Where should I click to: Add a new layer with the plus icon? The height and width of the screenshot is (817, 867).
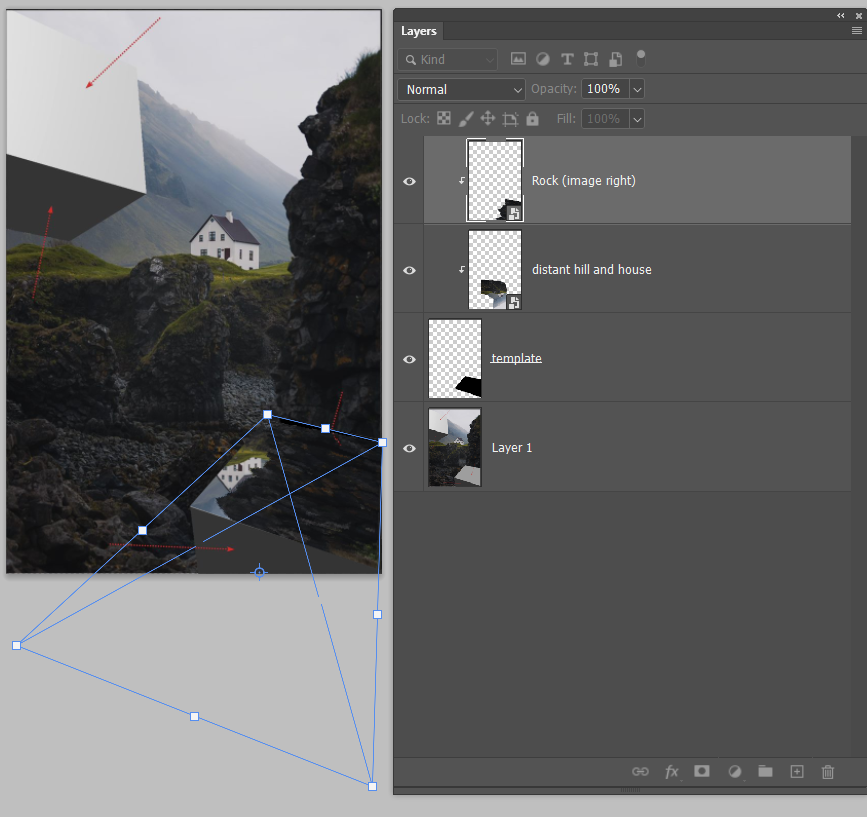tap(797, 771)
